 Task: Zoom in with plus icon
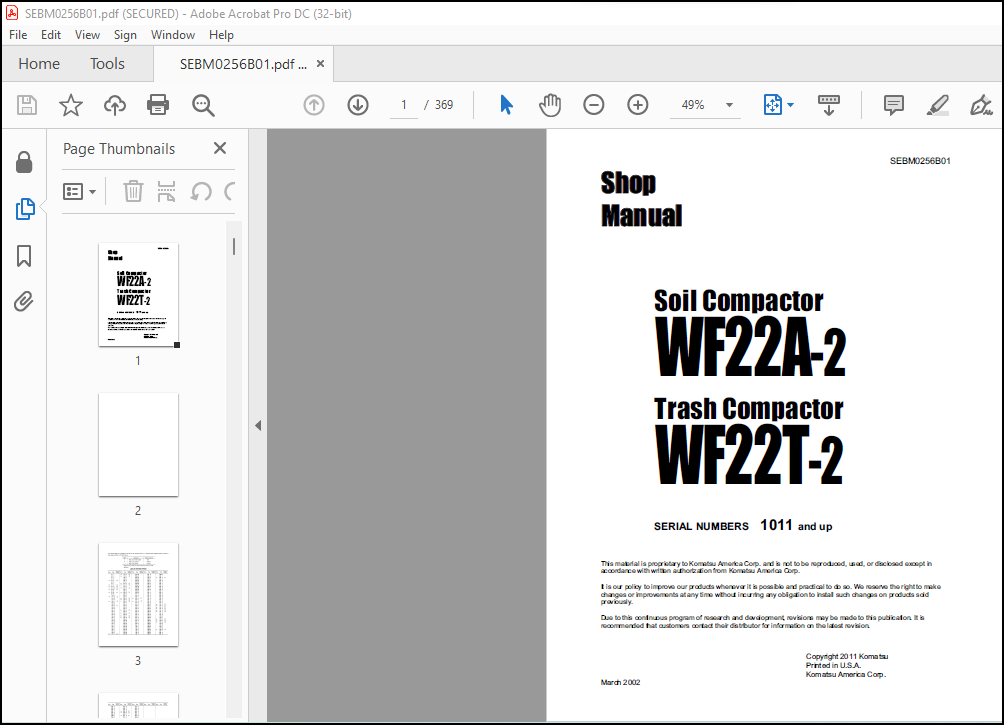tap(638, 105)
